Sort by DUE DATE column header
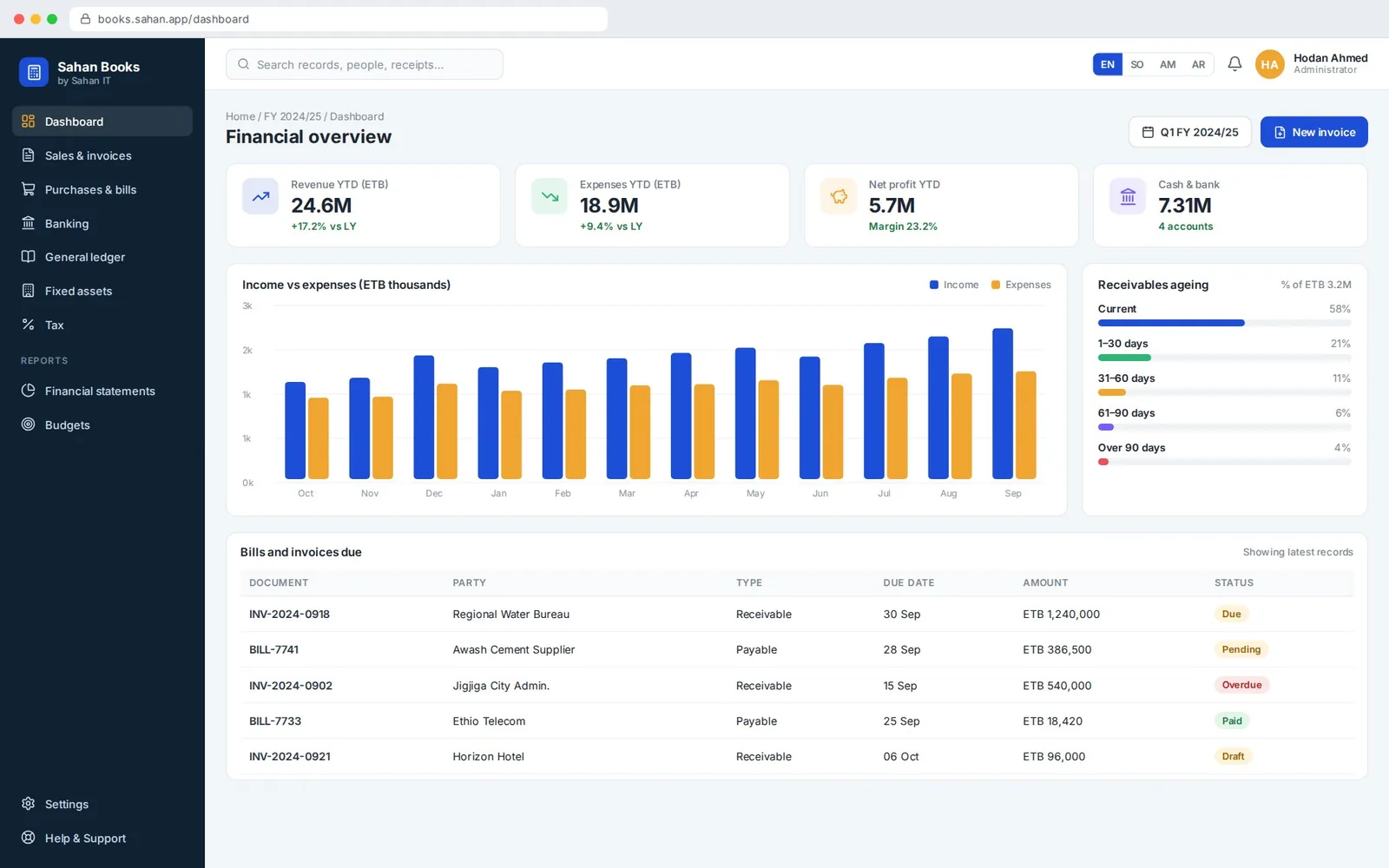Image resolution: width=1389 pixels, height=868 pixels. click(909, 582)
